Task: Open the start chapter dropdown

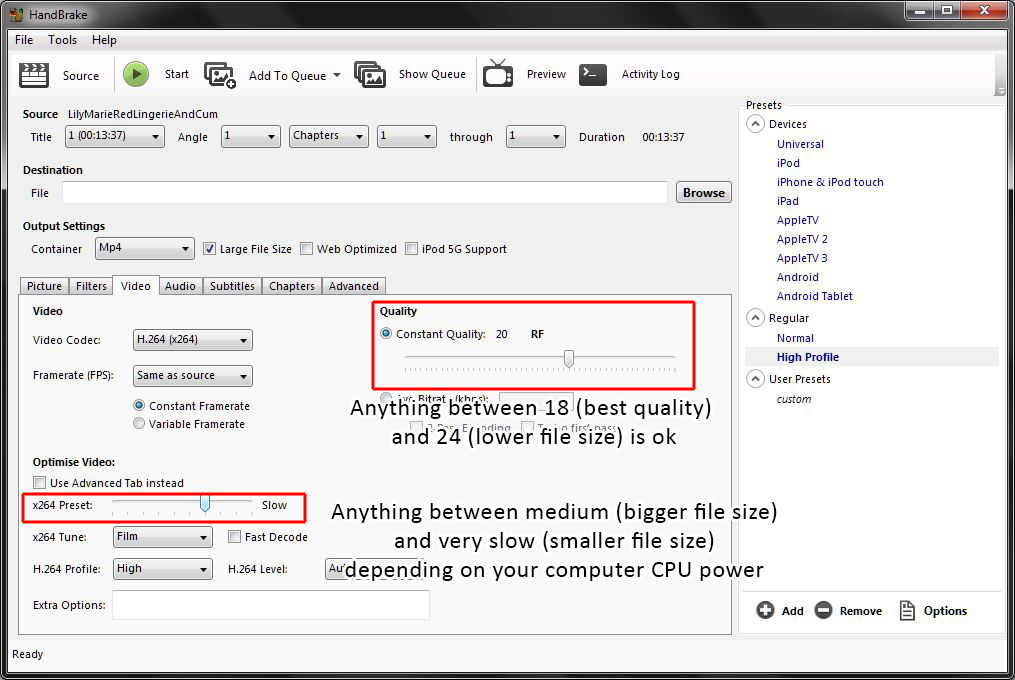Action: pyautogui.click(x=407, y=137)
